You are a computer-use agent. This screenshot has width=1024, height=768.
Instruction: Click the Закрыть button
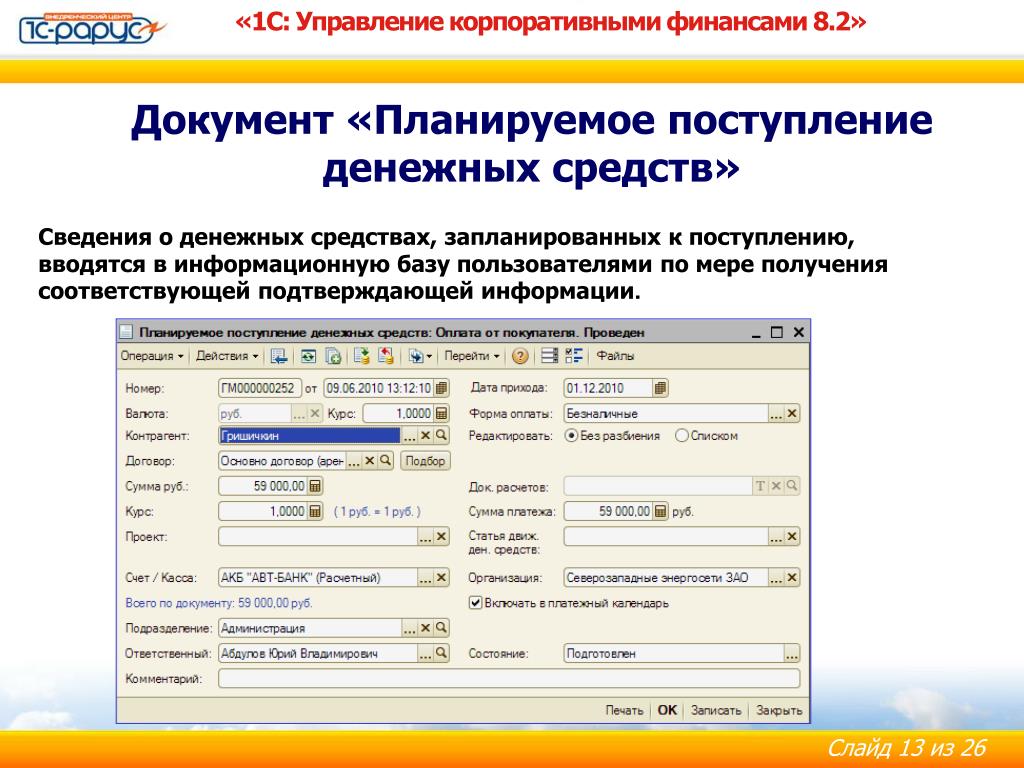[778, 711]
